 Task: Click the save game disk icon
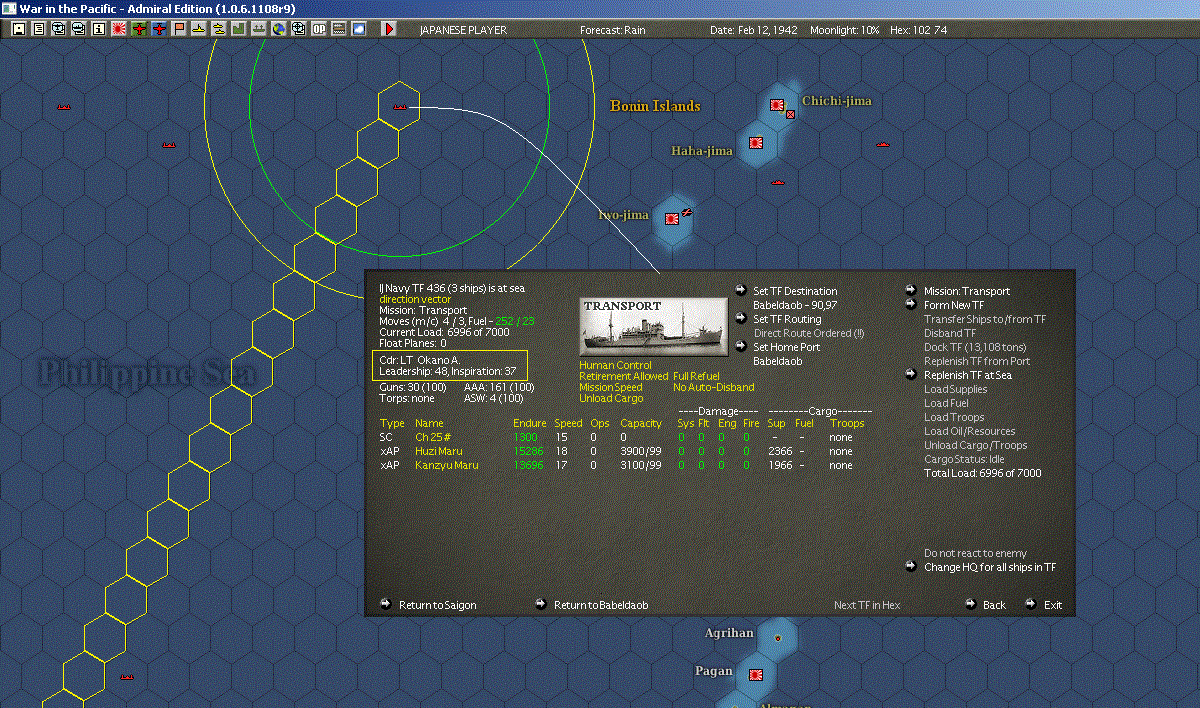coord(18,29)
